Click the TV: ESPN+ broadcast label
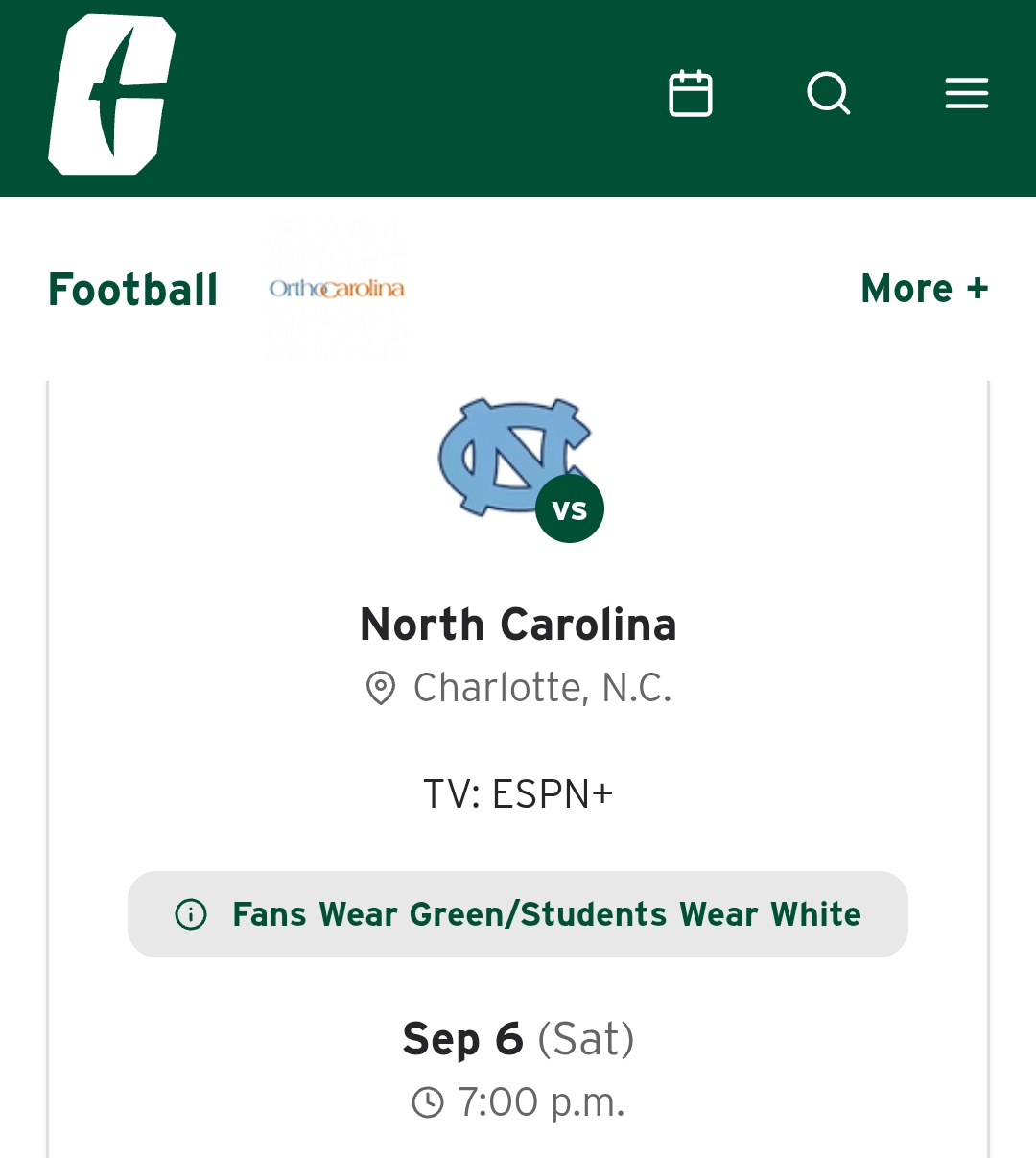This screenshot has width=1036, height=1158. [x=518, y=794]
